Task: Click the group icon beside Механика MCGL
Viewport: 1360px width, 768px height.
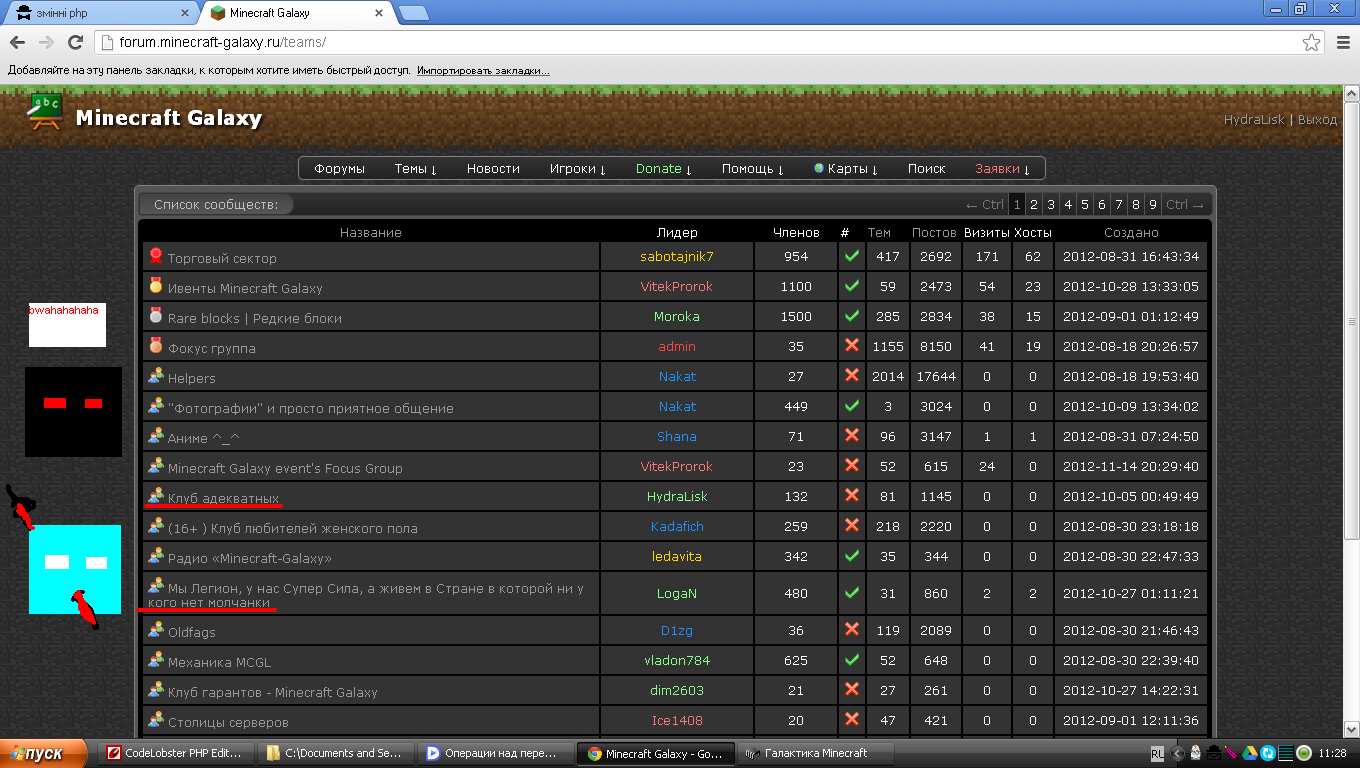Action: [x=155, y=660]
